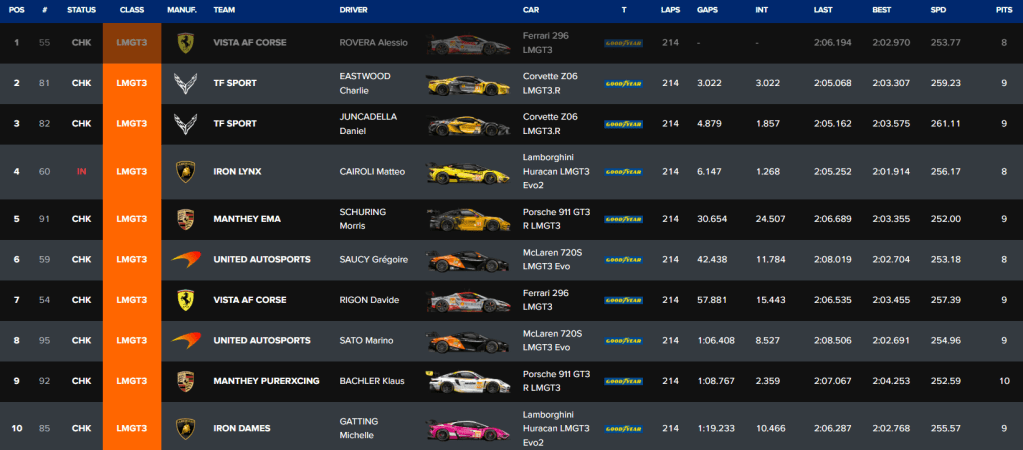Image resolution: width=1023 pixels, height=450 pixels.
Task: Sort by the SPD column header
Action: pyautogui.click(x=938, y=10)
